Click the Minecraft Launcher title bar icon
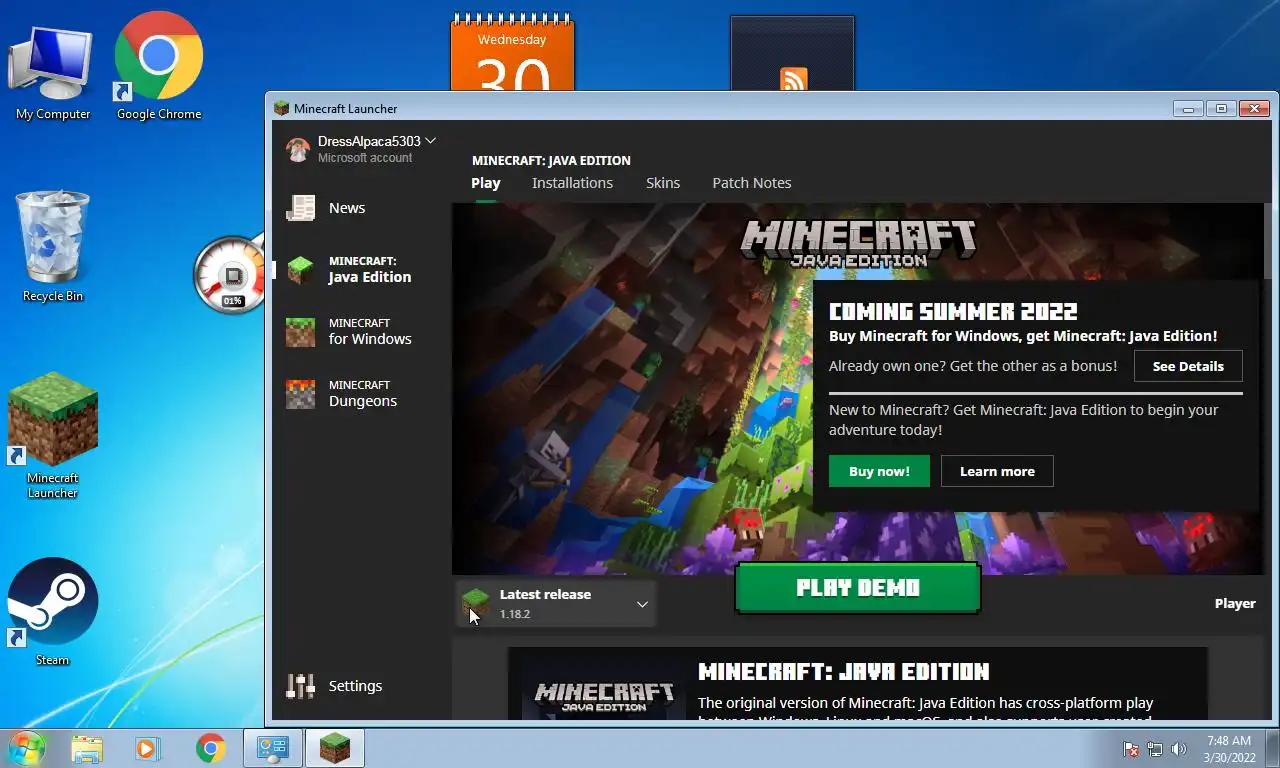This screenshot has width=1280, height=768. (281, 108)
